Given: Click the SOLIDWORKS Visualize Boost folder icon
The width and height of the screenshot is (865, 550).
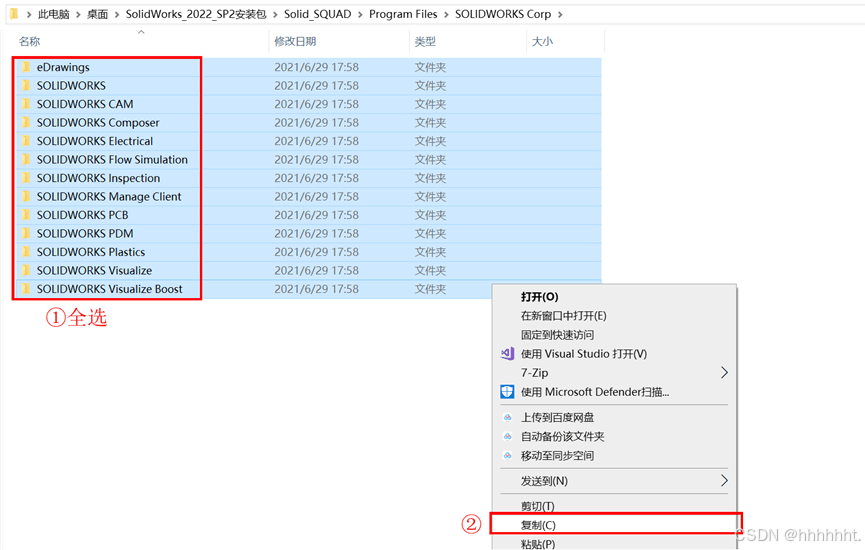Looking at the screenshot, I should 26,289.
